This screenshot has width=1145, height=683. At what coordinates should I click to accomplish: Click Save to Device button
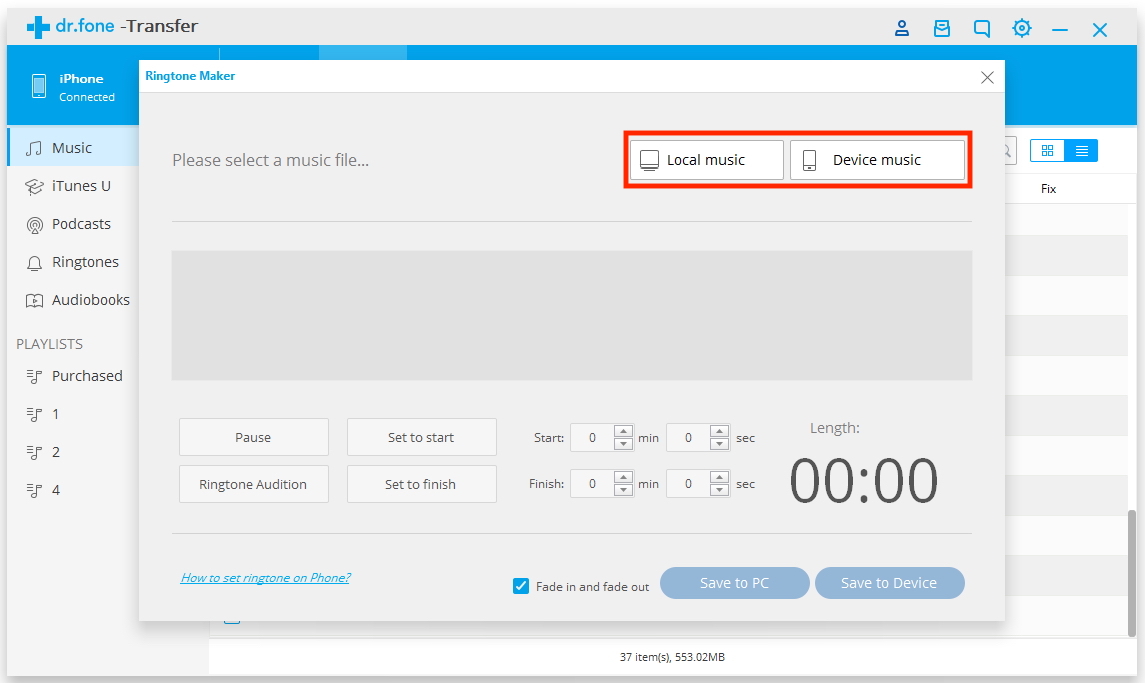(889, 583)
